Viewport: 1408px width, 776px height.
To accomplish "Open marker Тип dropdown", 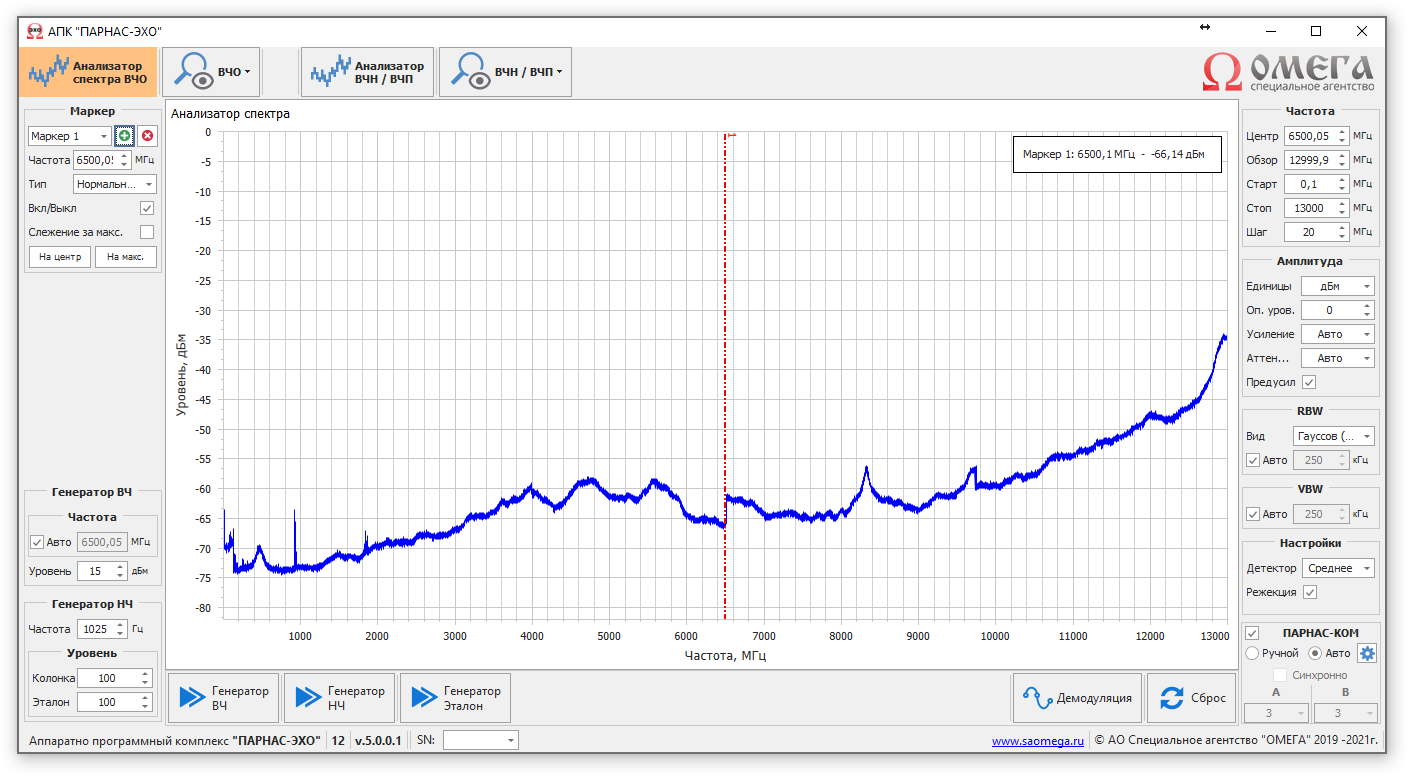I will click(x=115, y=184).
